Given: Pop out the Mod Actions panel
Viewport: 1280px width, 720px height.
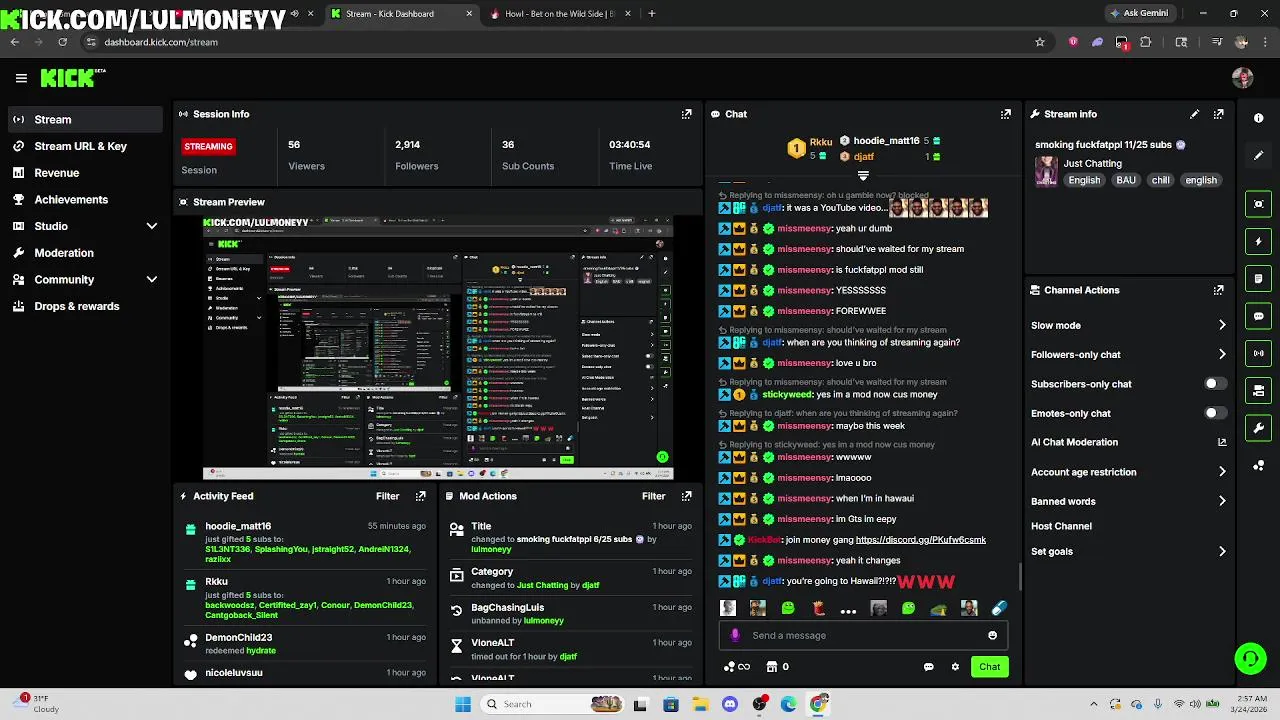Looking at the screenshot, I should [686, 496].
